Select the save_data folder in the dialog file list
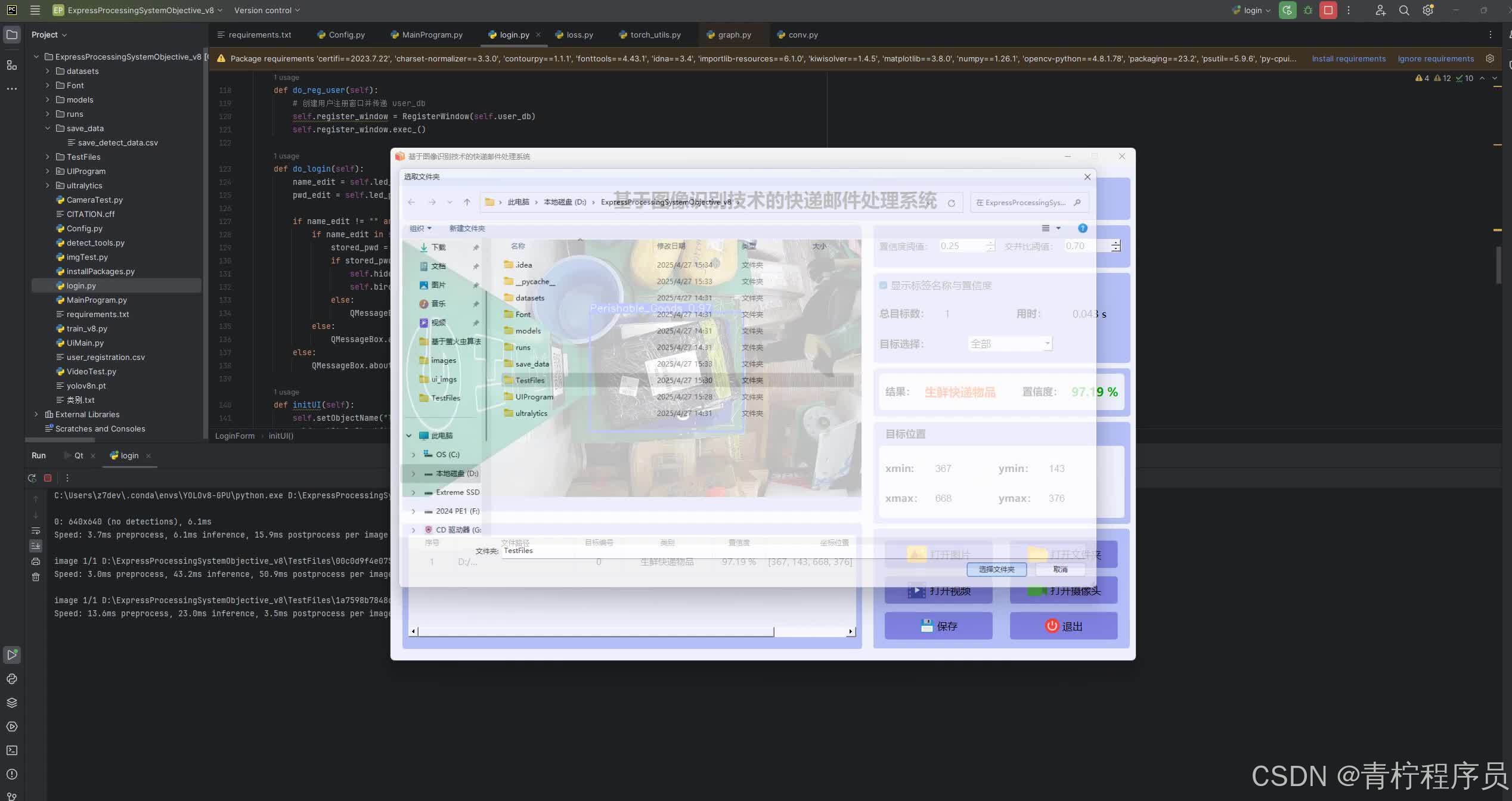Screen dimensions: 1512x801 tap(532, 364)
